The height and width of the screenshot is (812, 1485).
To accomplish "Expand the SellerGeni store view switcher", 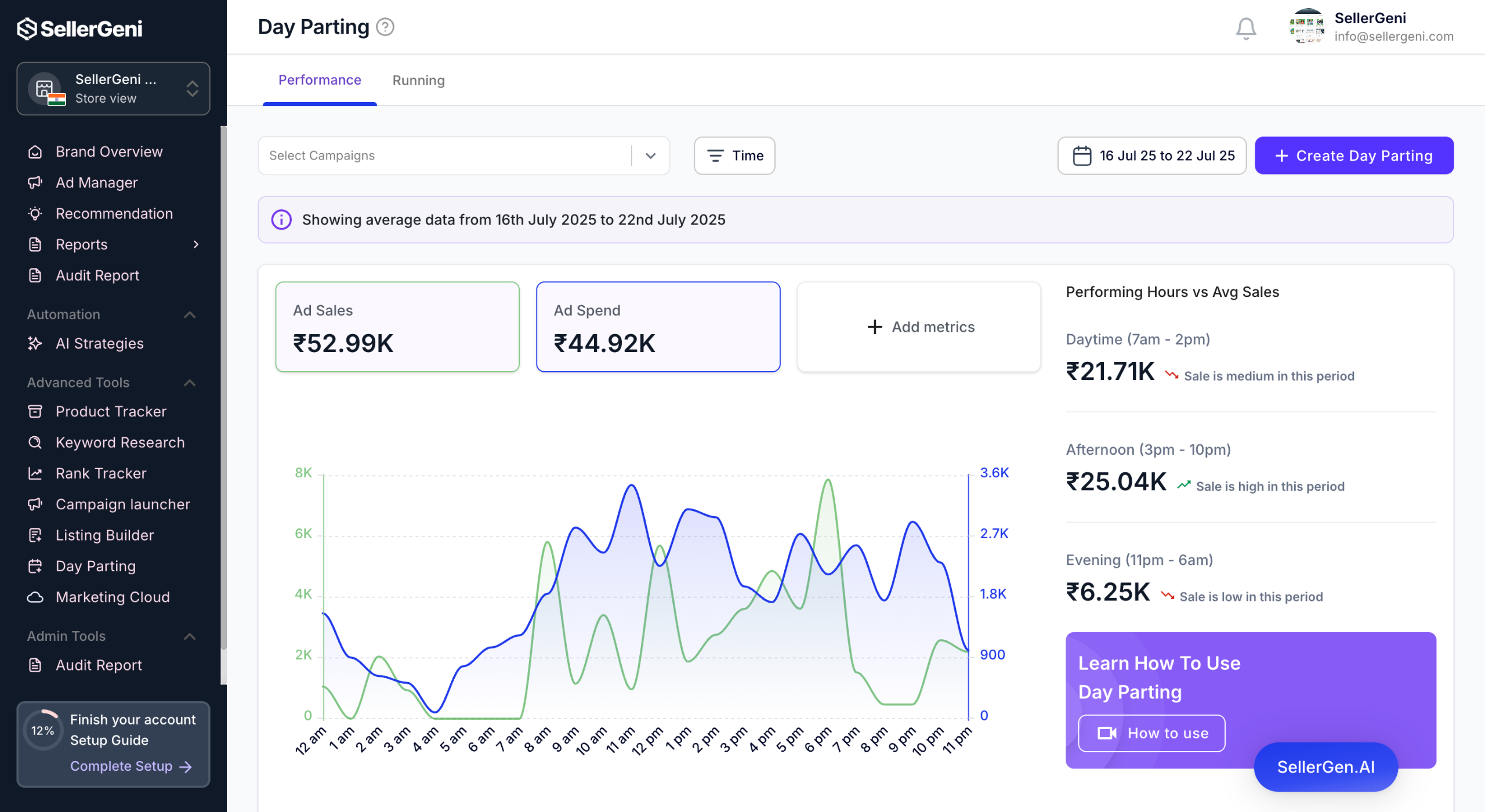I will [x=113, y=89].
